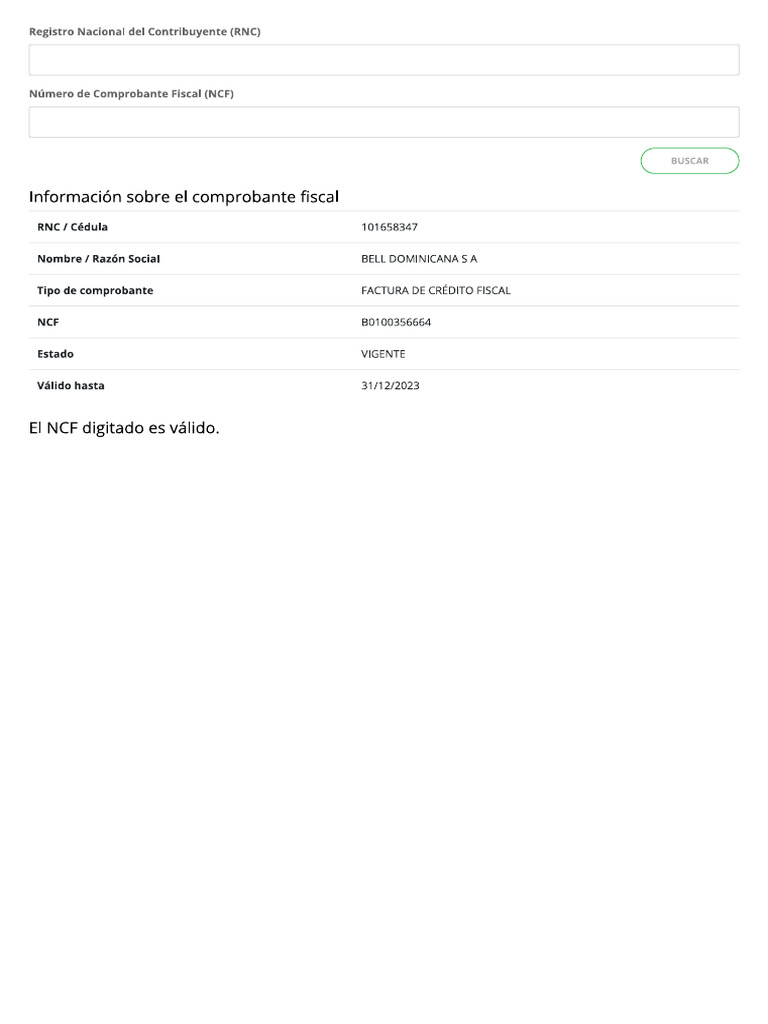768x1024 pixels.
Task: Click the 'NCF' row label in table
Action: tap(48, 322)
